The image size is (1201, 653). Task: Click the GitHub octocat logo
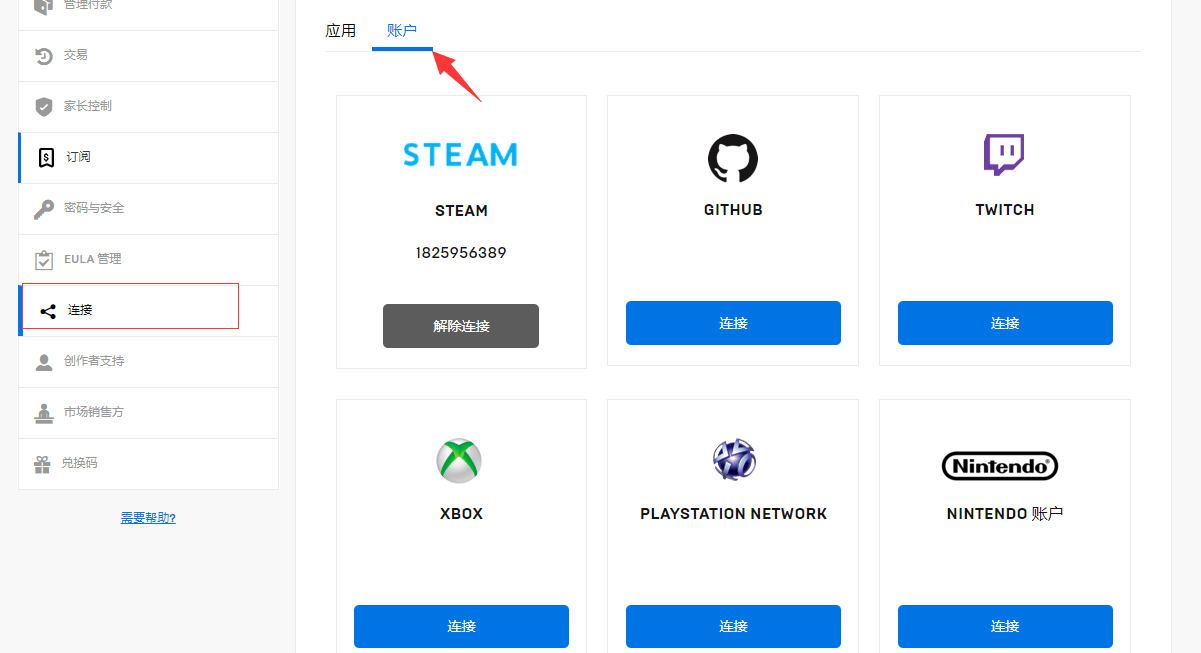733,158
